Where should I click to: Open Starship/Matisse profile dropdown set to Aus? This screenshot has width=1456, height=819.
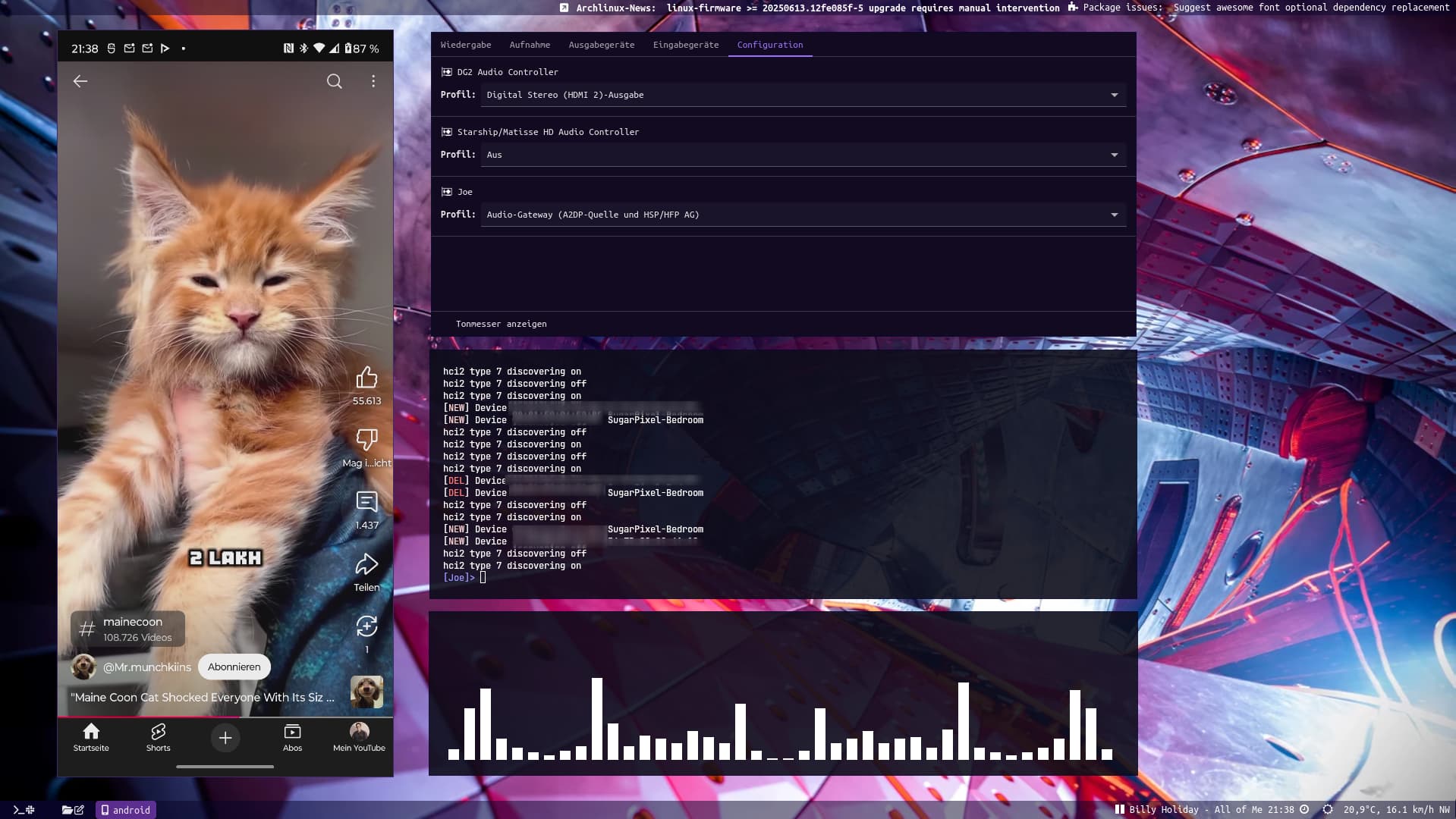803,155
